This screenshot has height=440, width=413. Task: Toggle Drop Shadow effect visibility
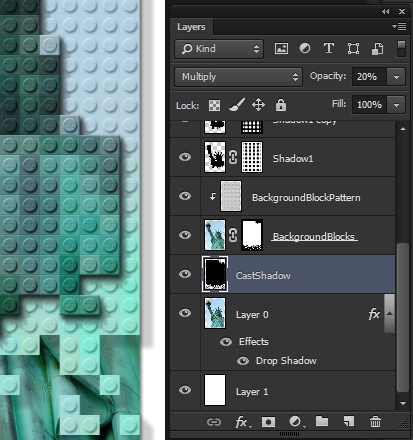[243, 361]
